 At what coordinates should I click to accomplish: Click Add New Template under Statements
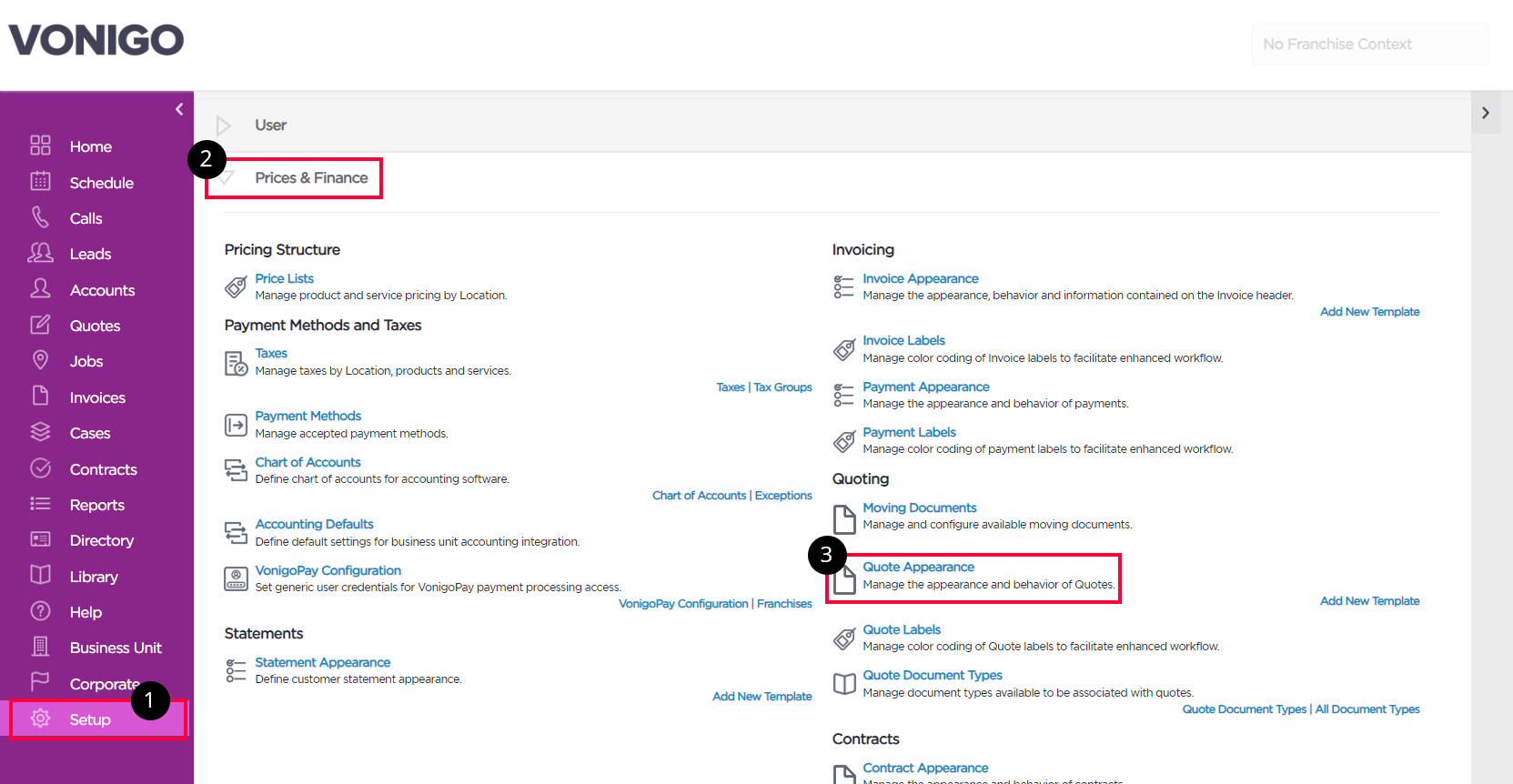[x=762, y=697]
